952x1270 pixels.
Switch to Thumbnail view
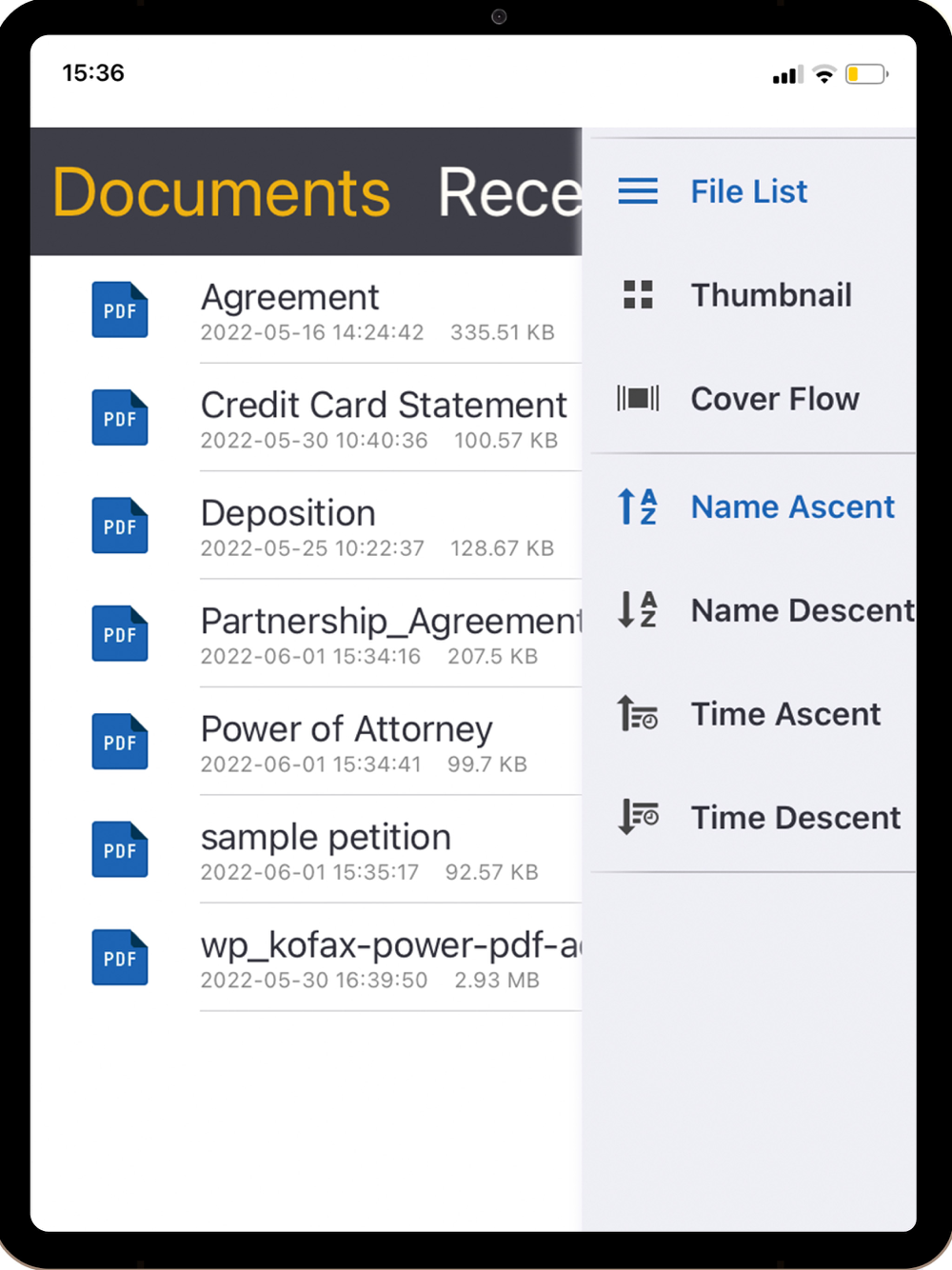click(x=753, y=295)
